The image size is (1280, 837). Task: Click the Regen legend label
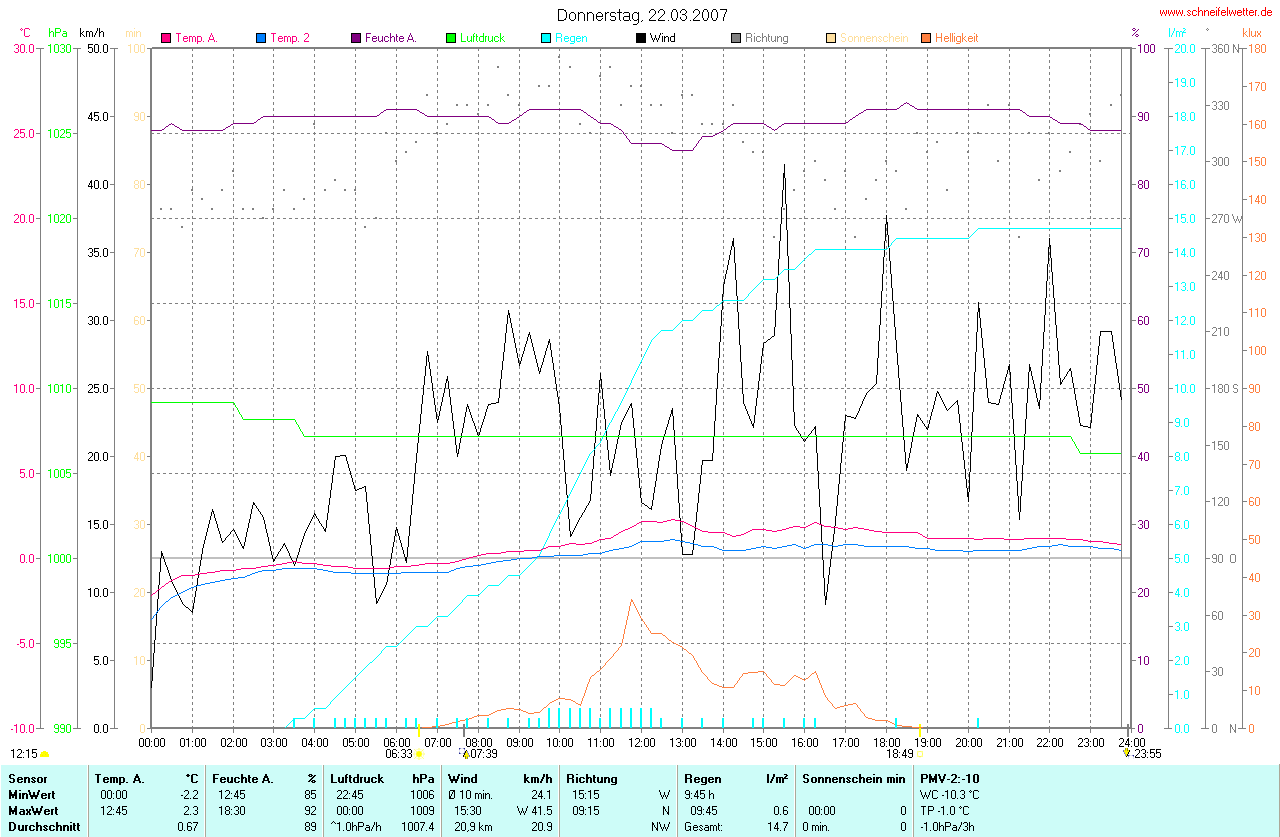[x=571, y=38]
